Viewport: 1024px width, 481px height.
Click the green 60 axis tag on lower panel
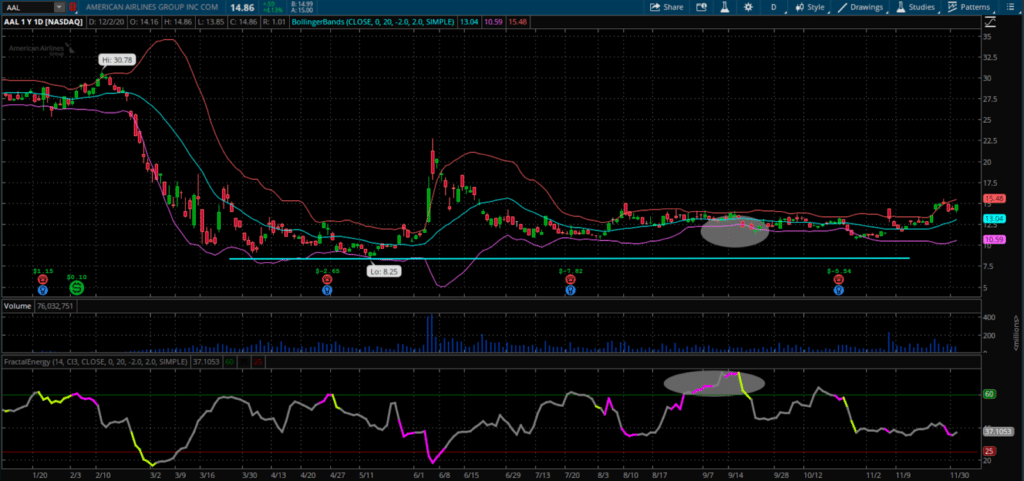(x=989, y=394)
